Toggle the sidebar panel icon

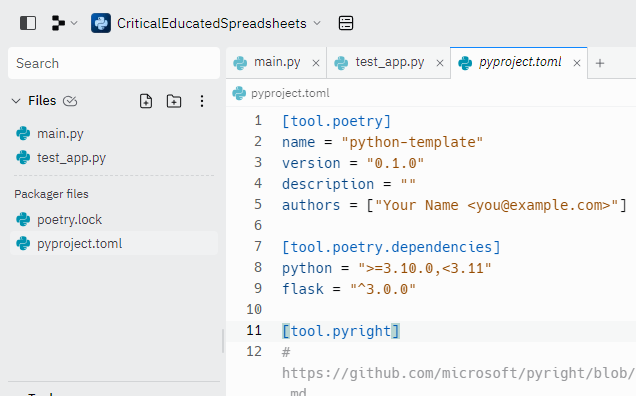click(x=28, y=23)
